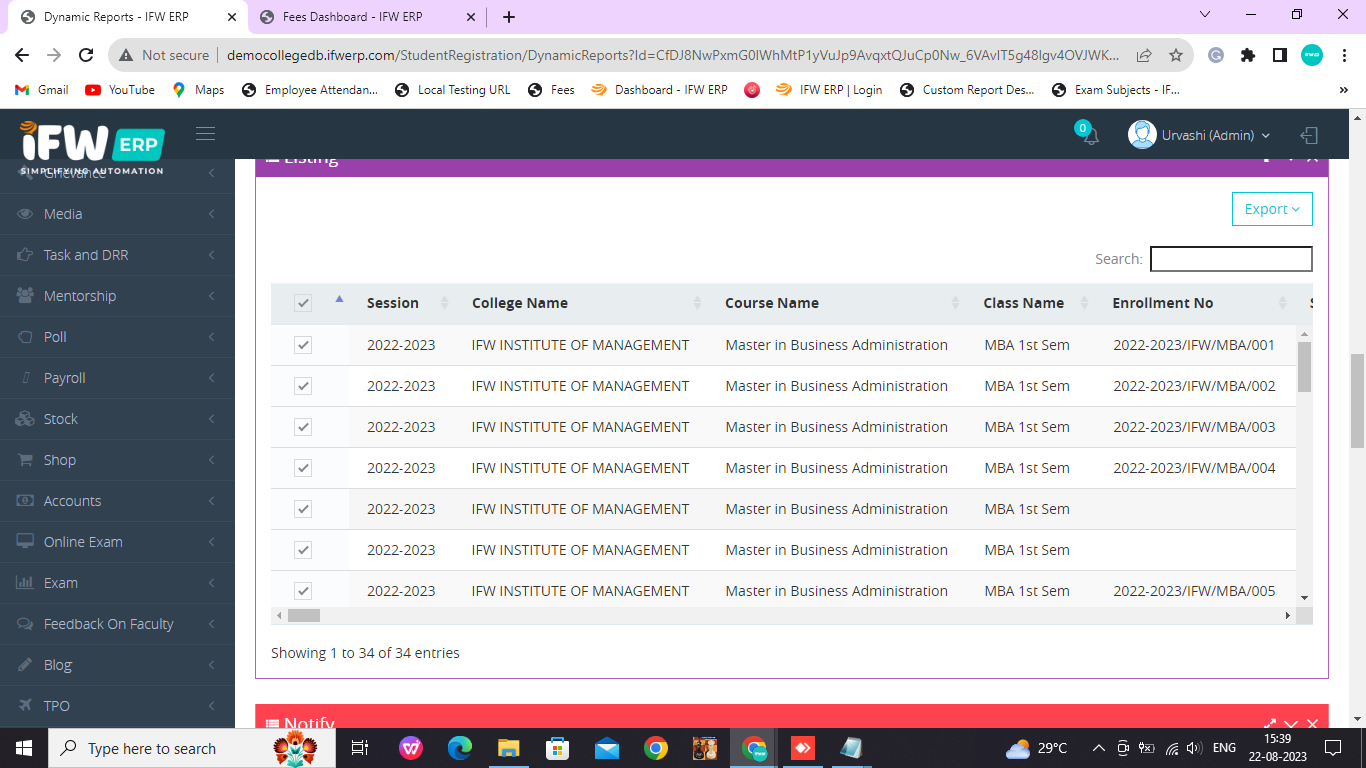The width and height of the screenshot is (1366, 768).
Task: Click the weather icon showing 29°C
Action: [1018, 748]
